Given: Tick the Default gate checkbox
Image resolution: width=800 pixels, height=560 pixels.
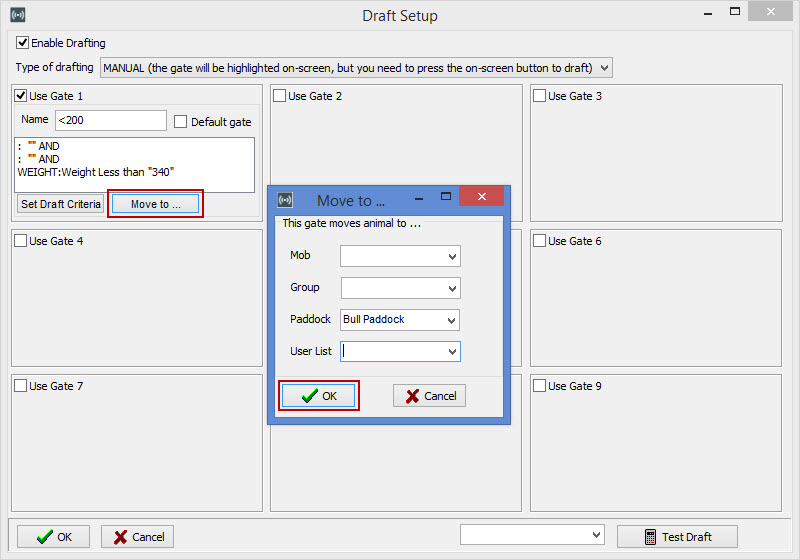Looking at the screenshot, I should click(x=180, y=121).
